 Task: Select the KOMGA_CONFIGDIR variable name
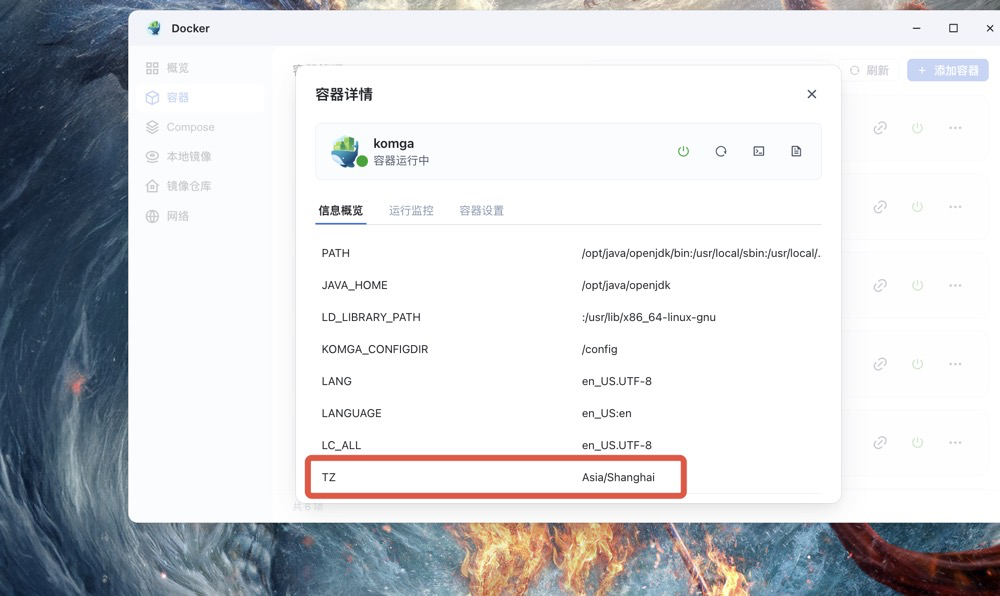[x=375, y=349]
